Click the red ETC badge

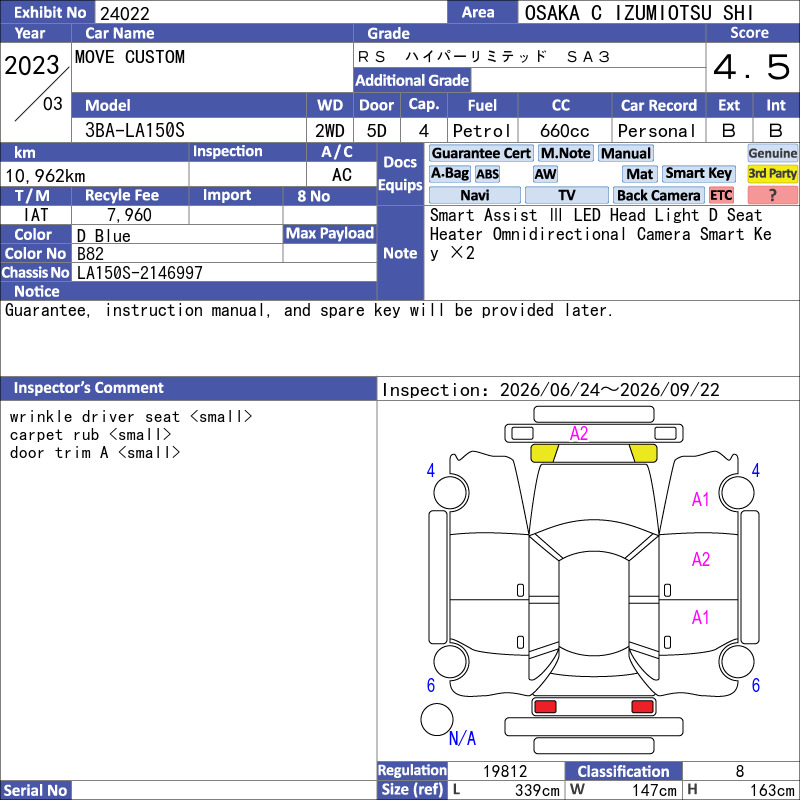coord(720,195)
